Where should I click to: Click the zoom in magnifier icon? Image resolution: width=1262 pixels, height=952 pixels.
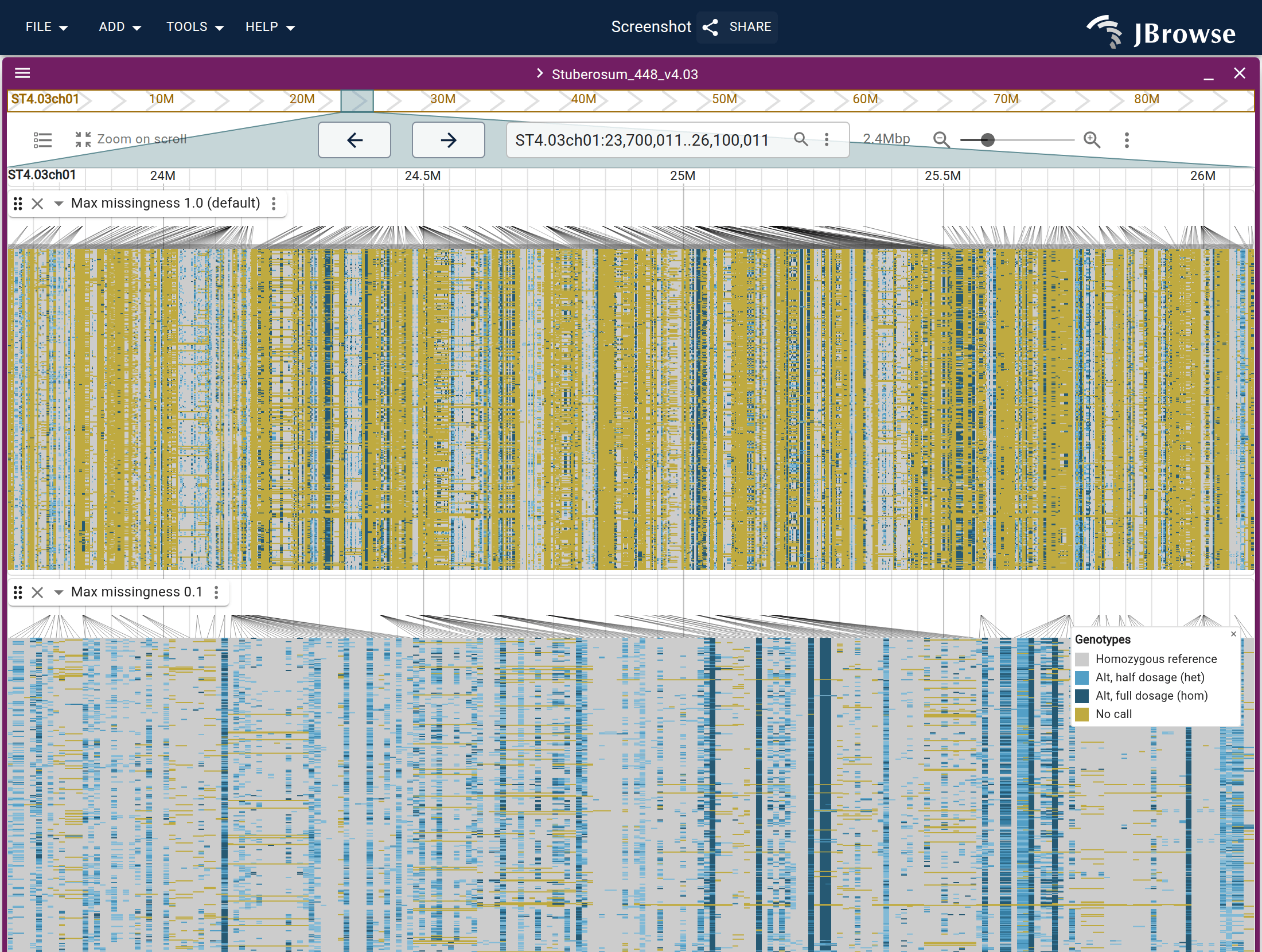click(1092, 139)
